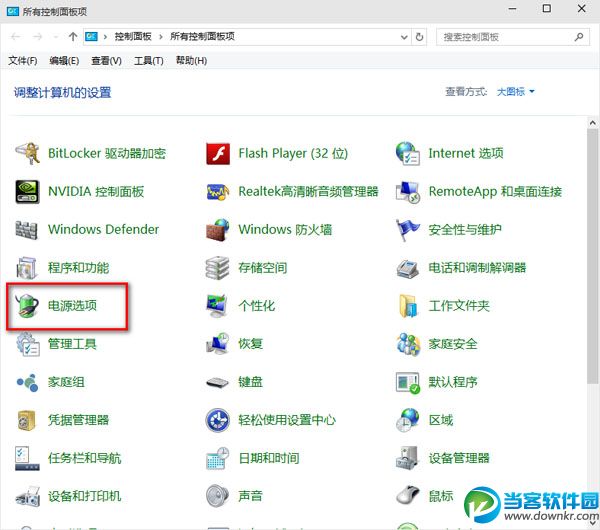The height and width of the screenshot is (530, 600).
Task: Expand the 大图标 view mode dropdown
Action: 515,92
